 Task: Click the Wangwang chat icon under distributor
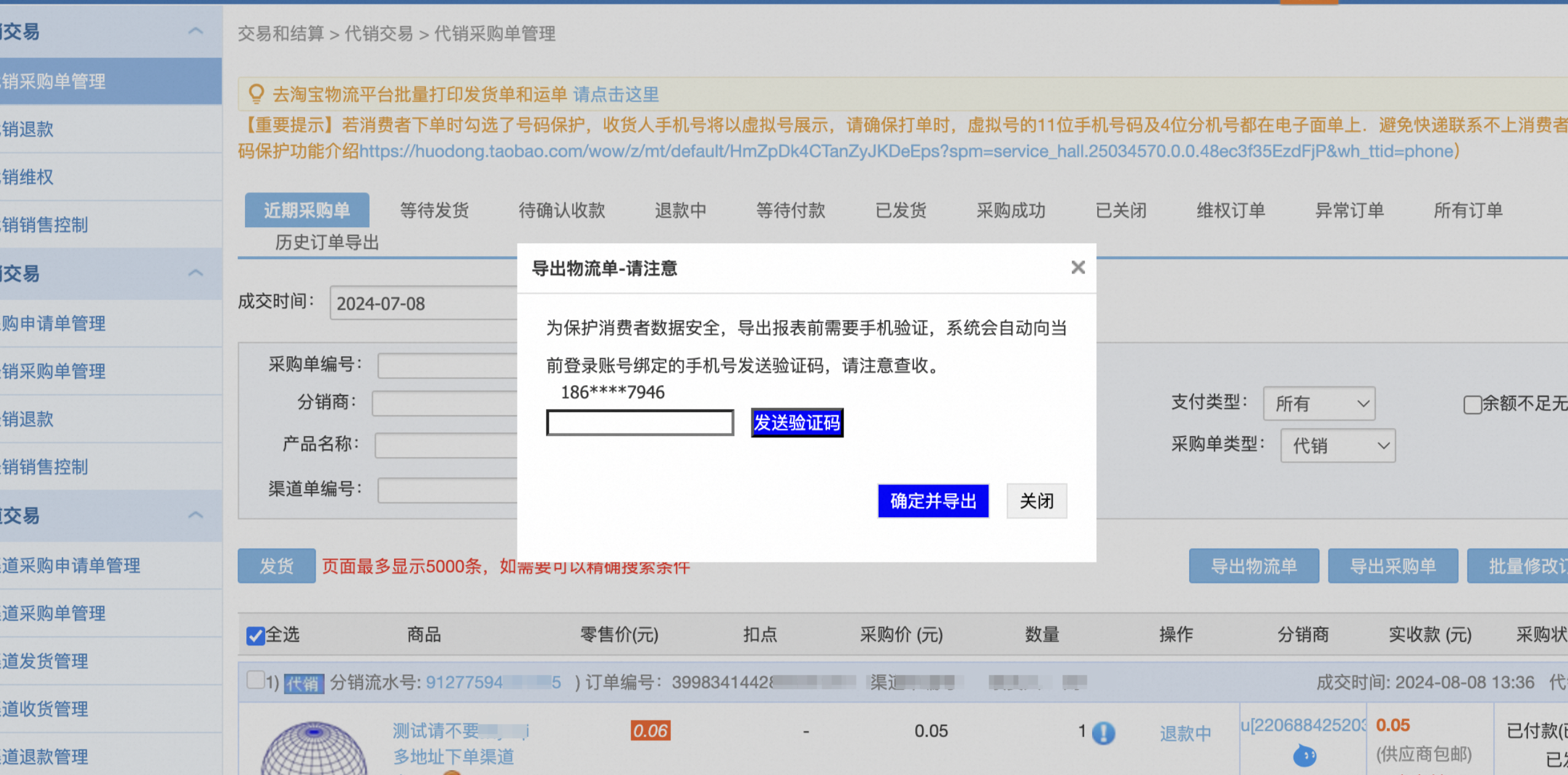tap(1304, 755)
